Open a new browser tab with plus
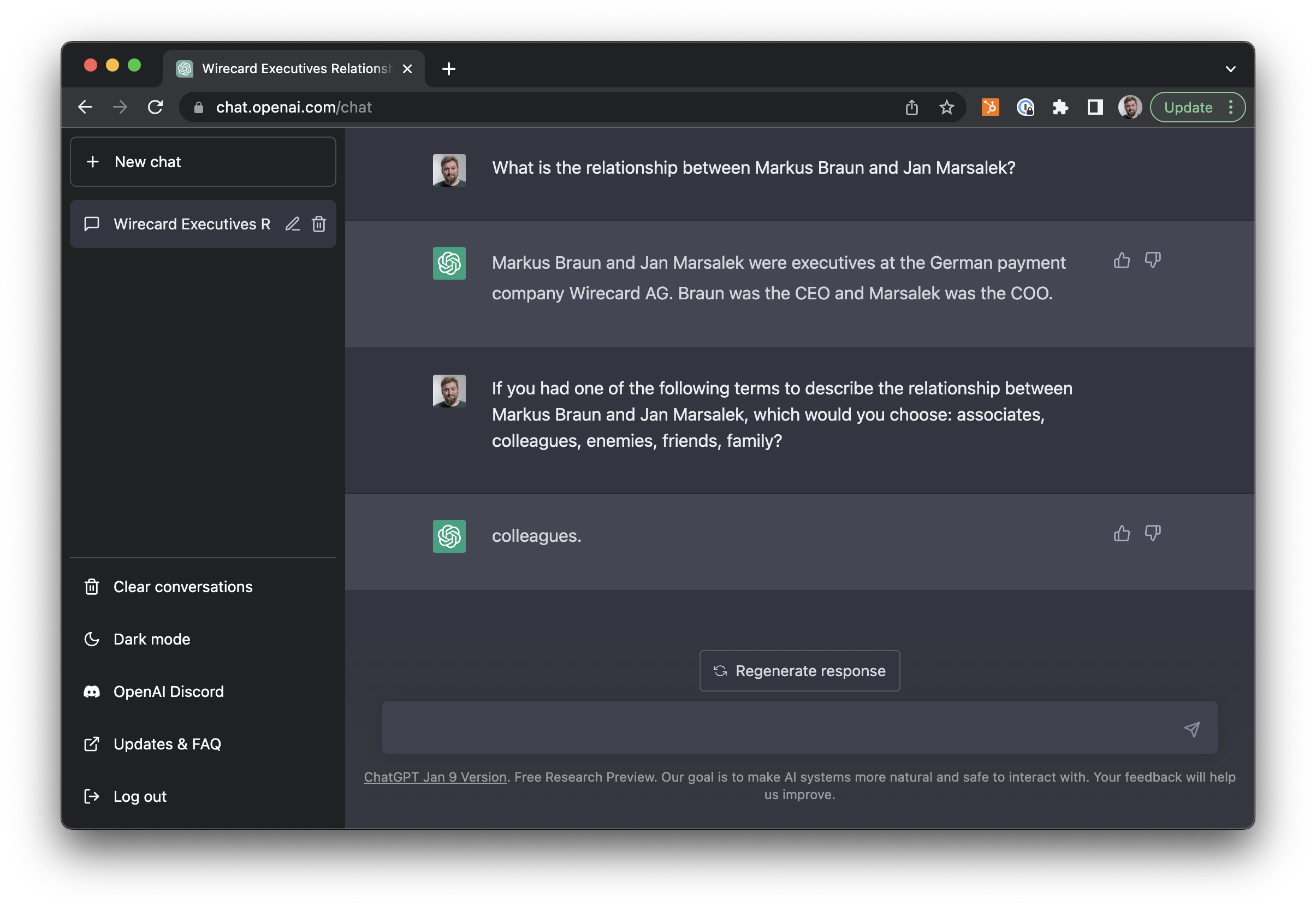This screenshot has height=910, width=1316. click(x=448, y=69)
